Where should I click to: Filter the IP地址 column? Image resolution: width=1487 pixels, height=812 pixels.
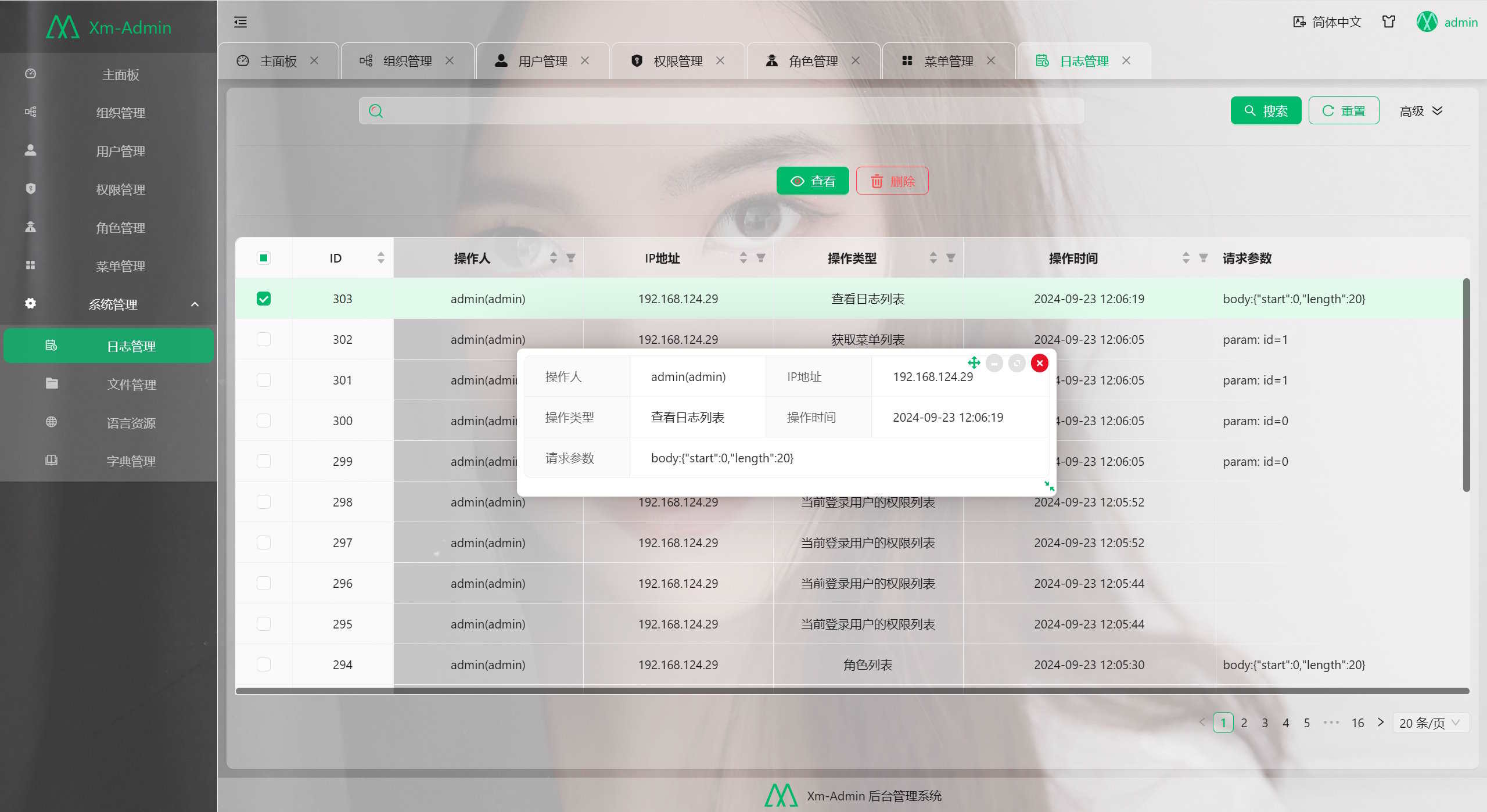click(x=761, y=258)
